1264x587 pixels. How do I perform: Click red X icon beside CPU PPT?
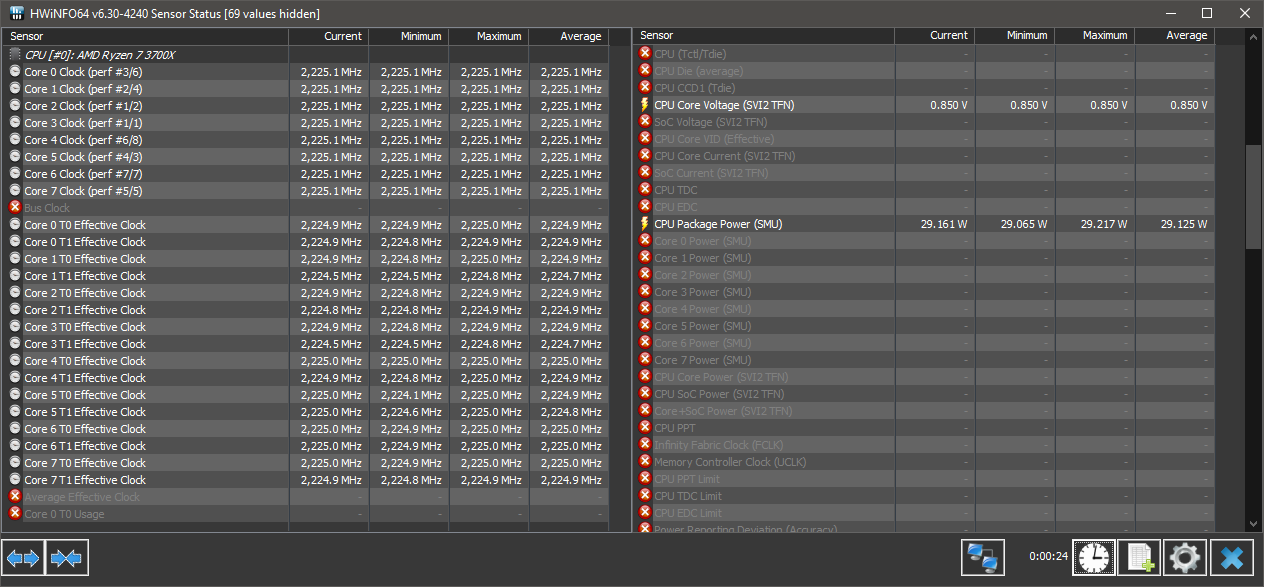(645, 428)
